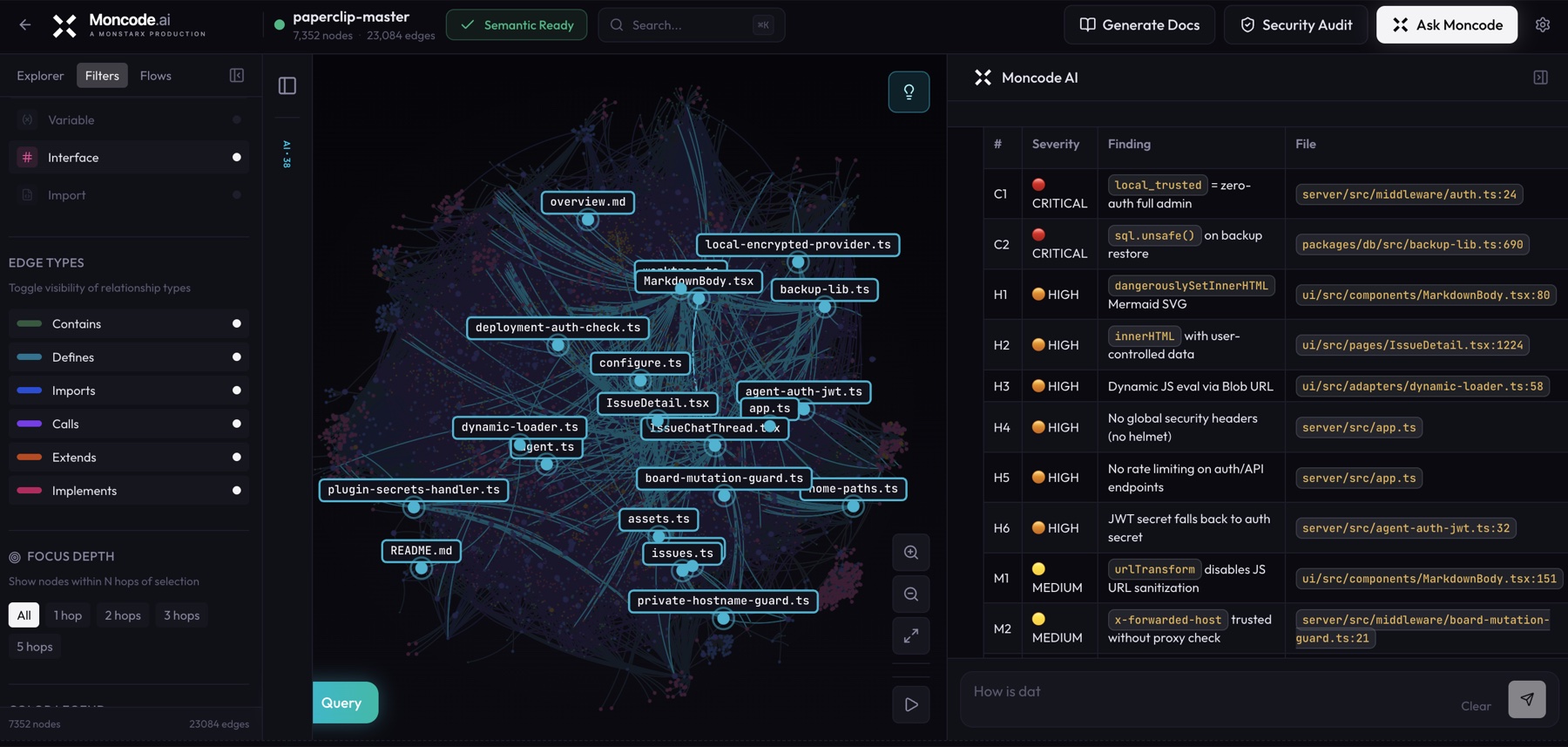Select 1 hop focus depth

68,615
